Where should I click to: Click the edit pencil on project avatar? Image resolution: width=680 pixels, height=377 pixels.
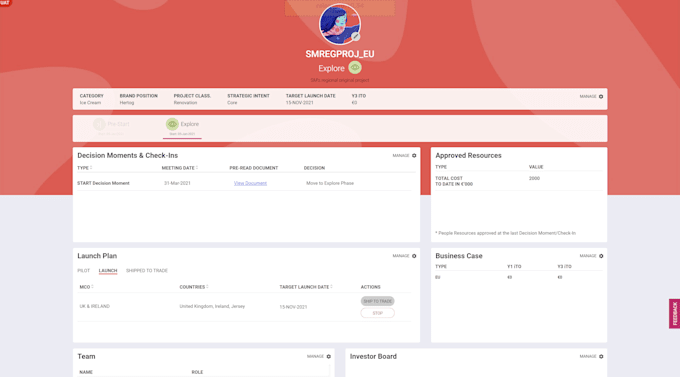click(356, 36)
